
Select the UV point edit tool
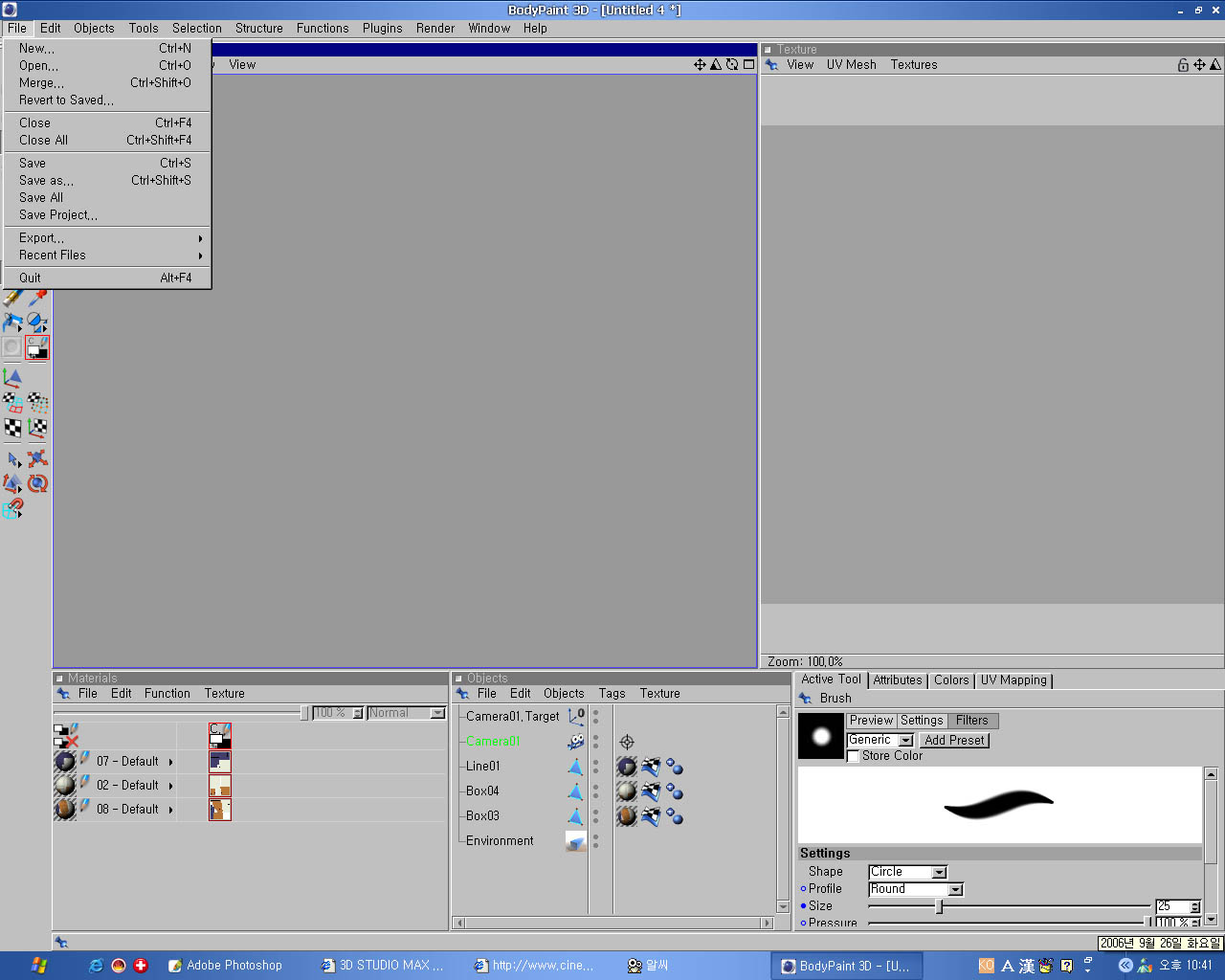(37, 402)
